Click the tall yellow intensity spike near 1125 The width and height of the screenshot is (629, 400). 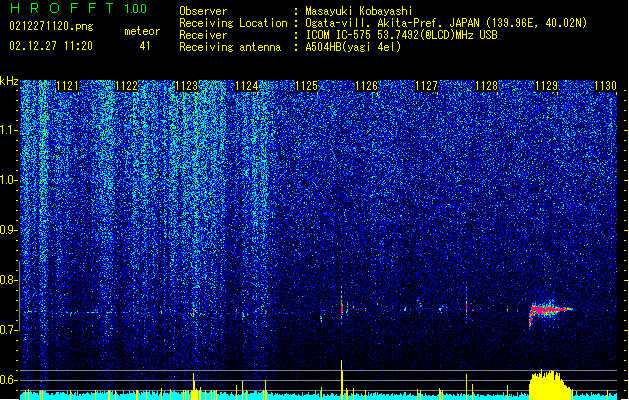tap(342, 380)
